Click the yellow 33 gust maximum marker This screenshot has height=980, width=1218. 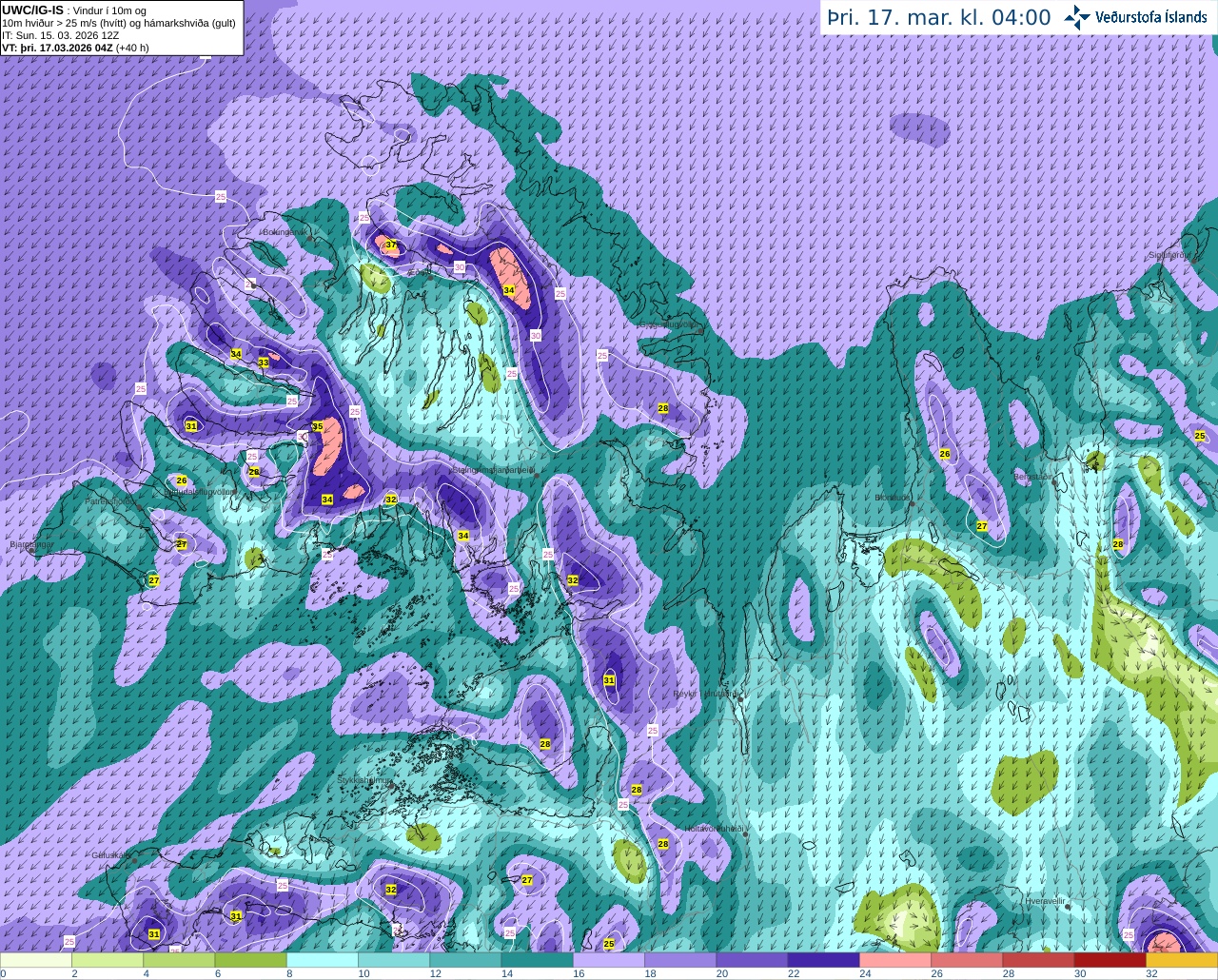264,363
